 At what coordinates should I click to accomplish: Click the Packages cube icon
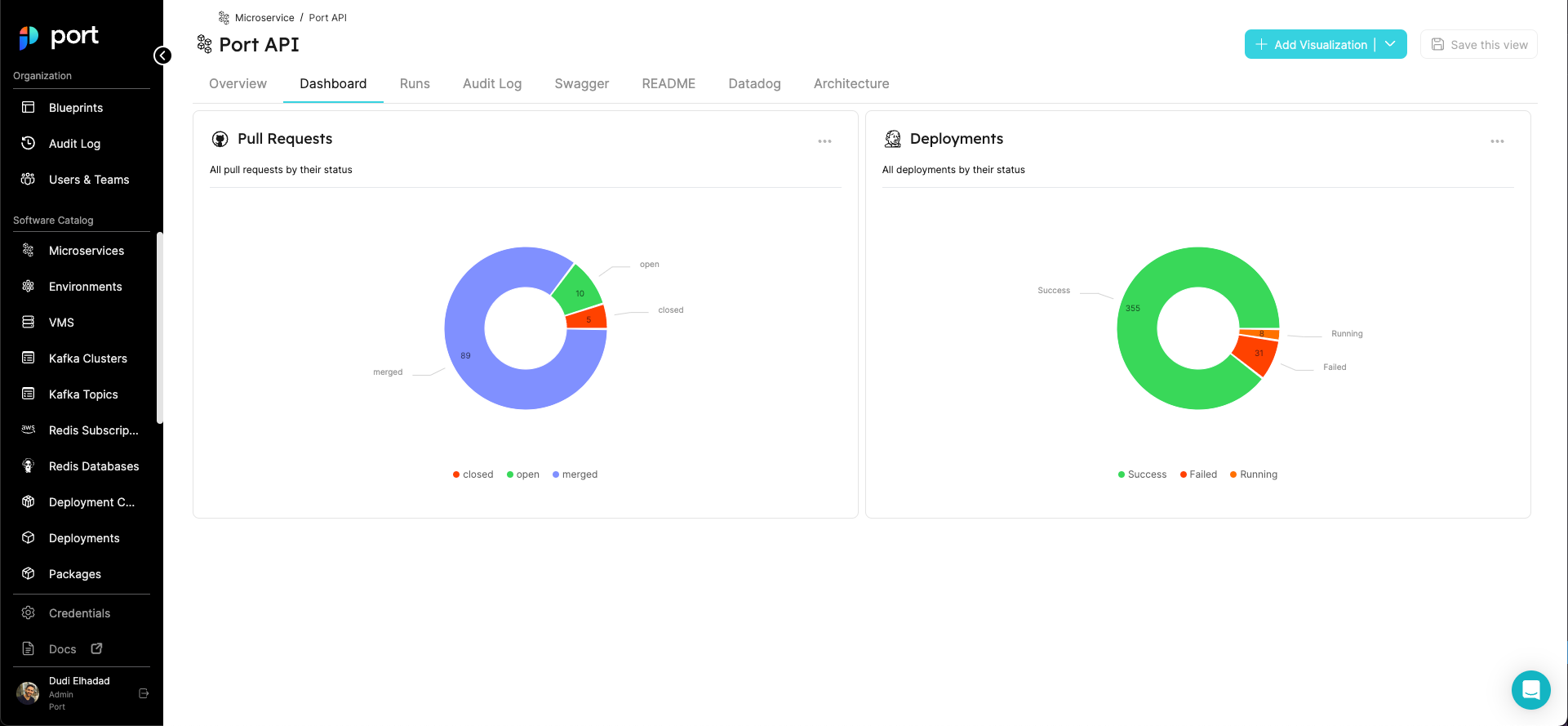point(28,573)
